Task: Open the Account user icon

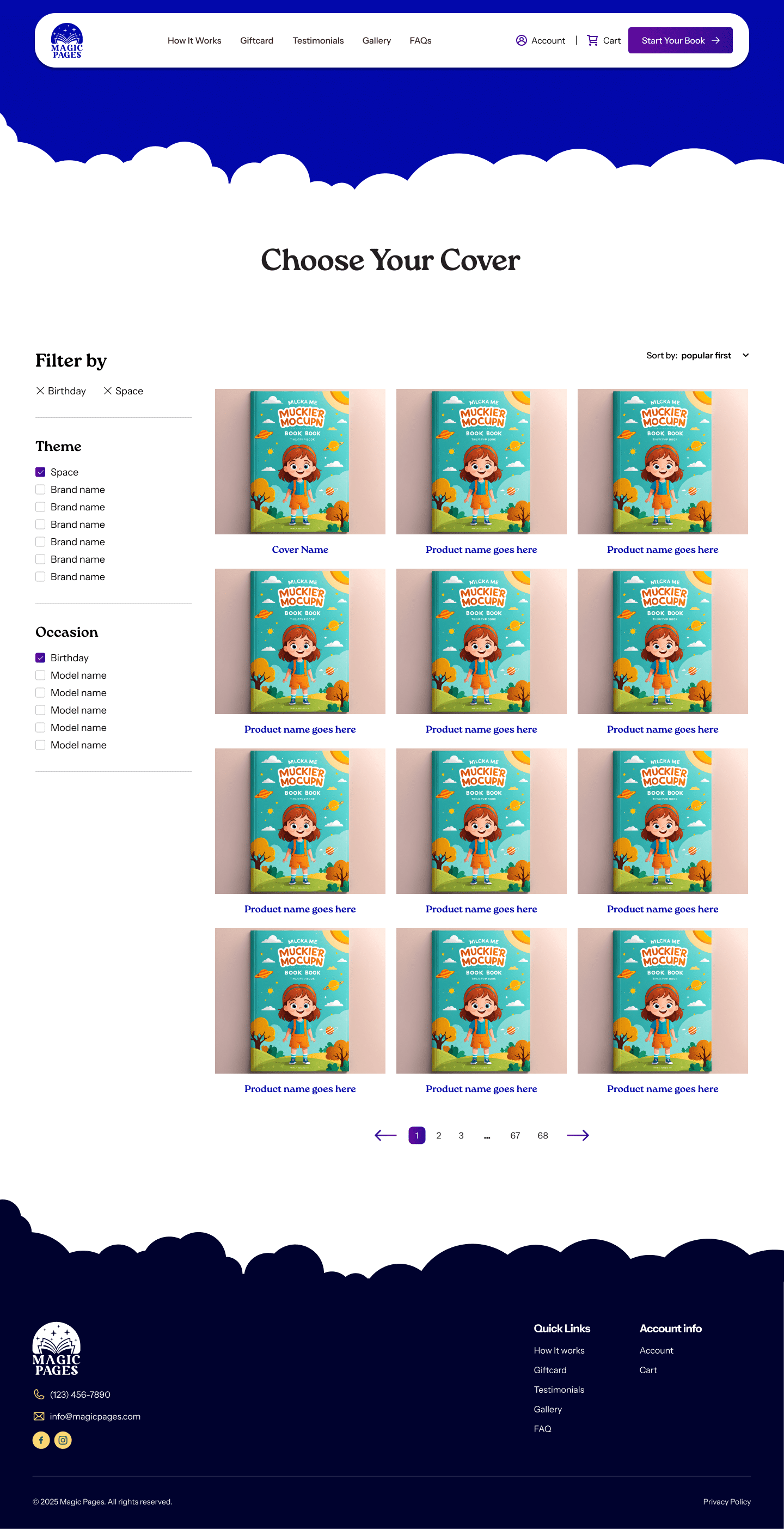Action: (521, 40)
